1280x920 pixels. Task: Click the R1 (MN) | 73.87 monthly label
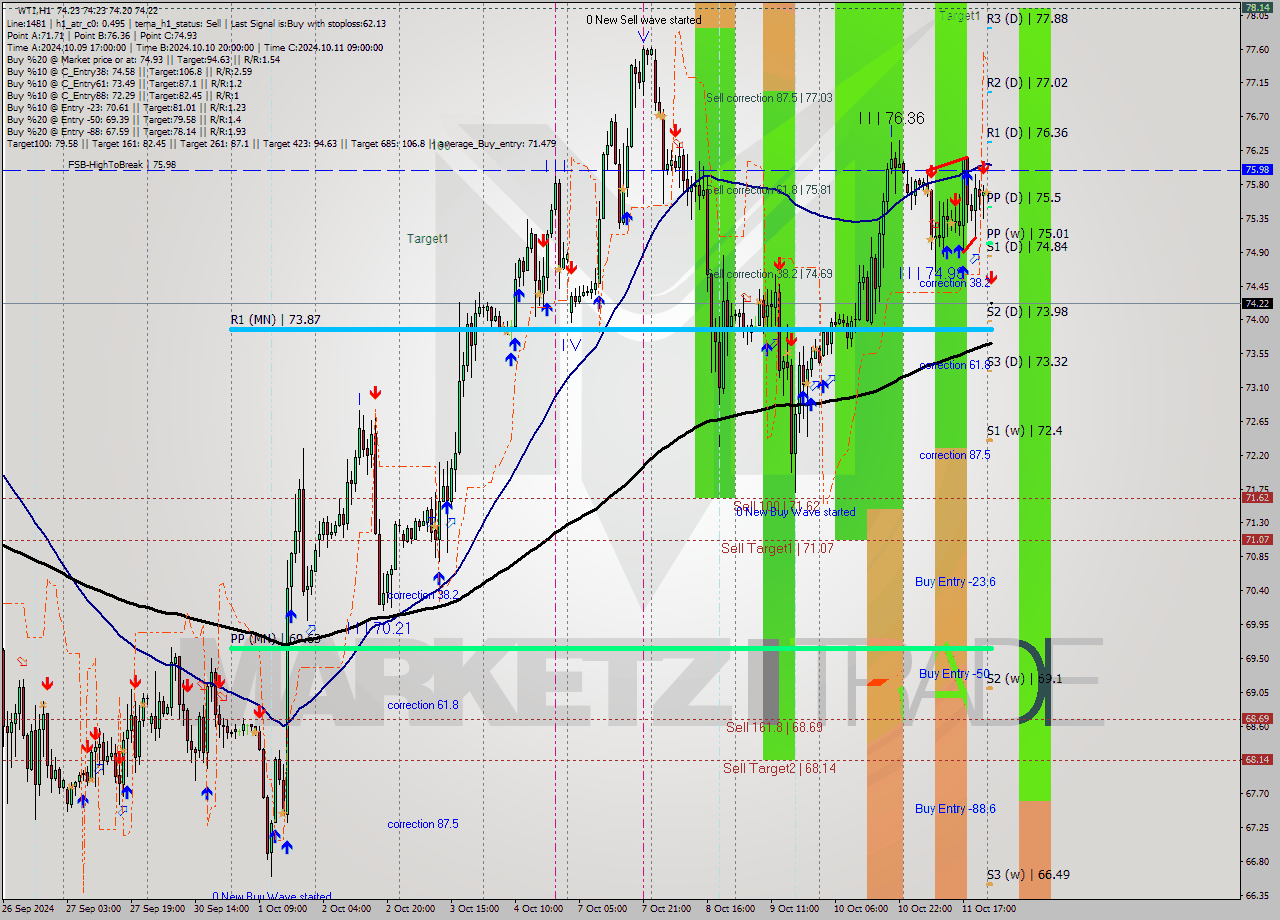[x=275, y=319]
